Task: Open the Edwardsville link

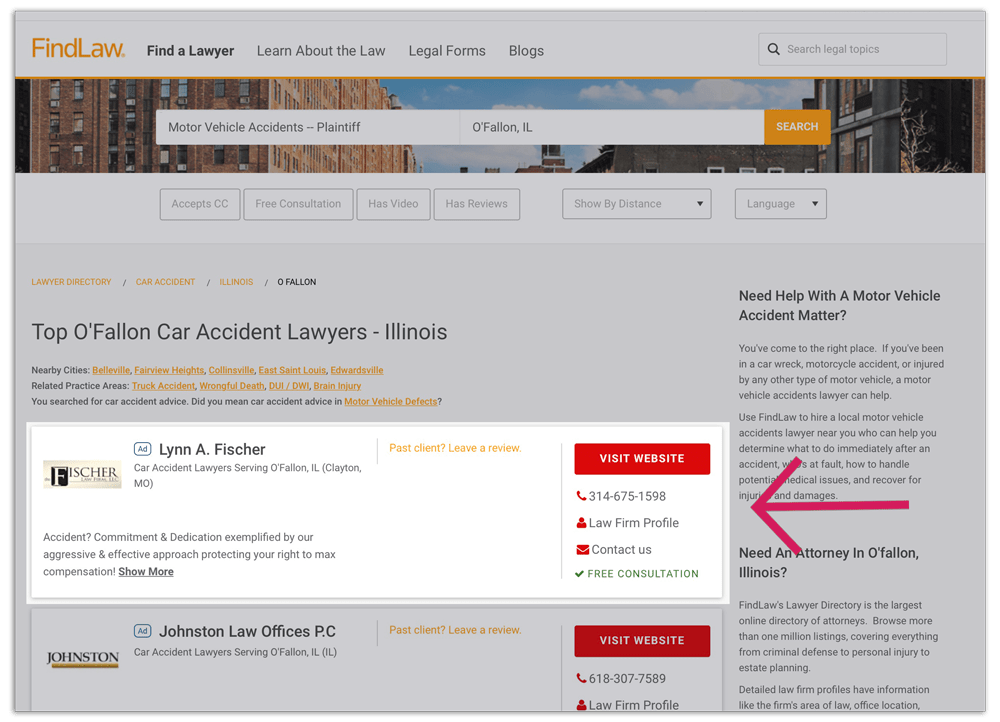Action: click(x=357, y=370)
